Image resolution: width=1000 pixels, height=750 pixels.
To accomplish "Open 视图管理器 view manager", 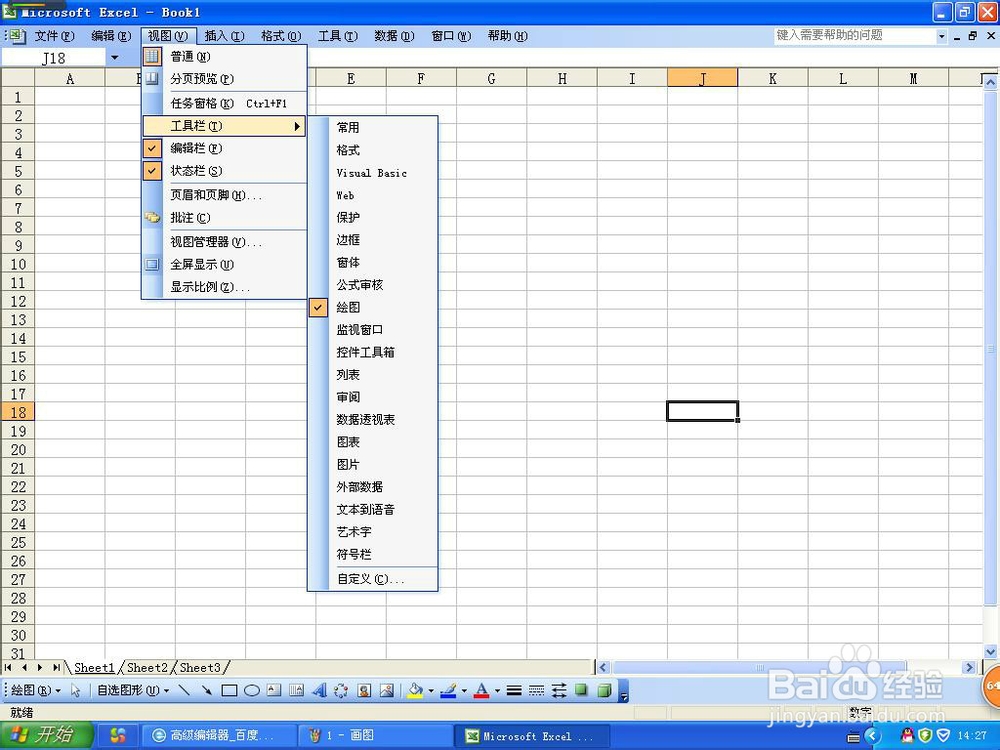I will (223, 242).
